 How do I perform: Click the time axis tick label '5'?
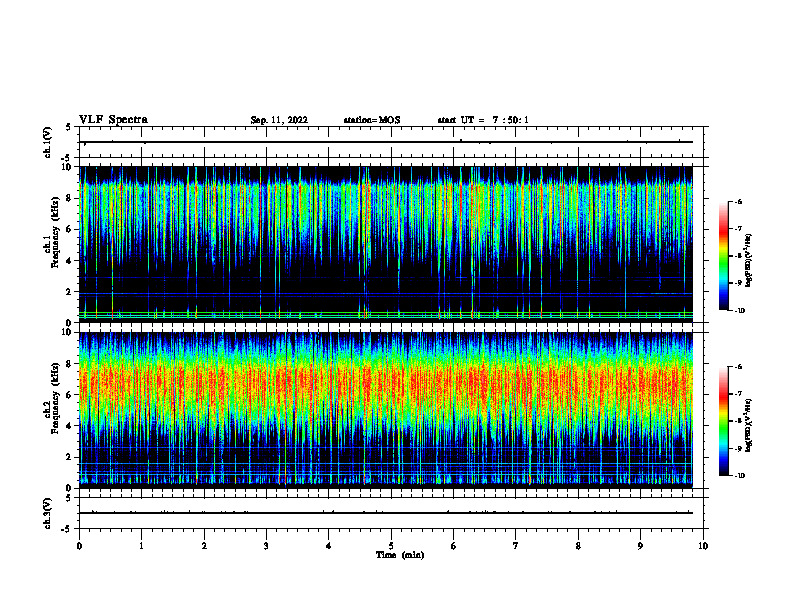(391, 546)
